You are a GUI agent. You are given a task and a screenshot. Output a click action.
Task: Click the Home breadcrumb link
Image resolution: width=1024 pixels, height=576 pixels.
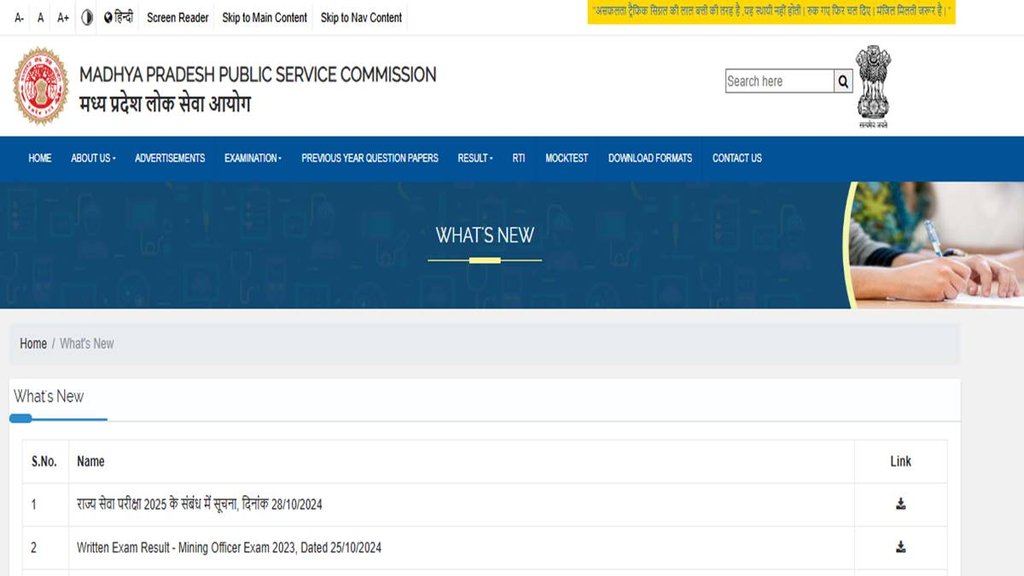pos(33,344)
